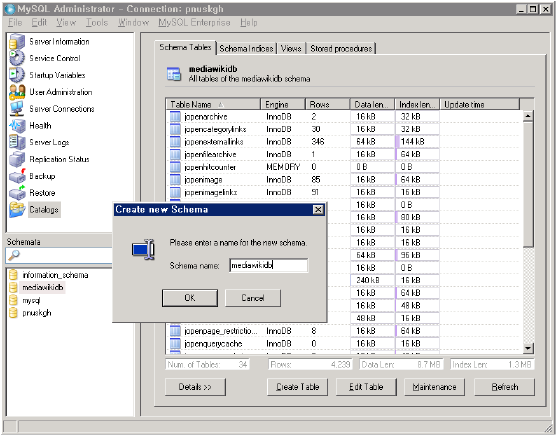Open the Health pulse icon
Viewport: 556px width, 435px height.
click(x=17, y=126)
